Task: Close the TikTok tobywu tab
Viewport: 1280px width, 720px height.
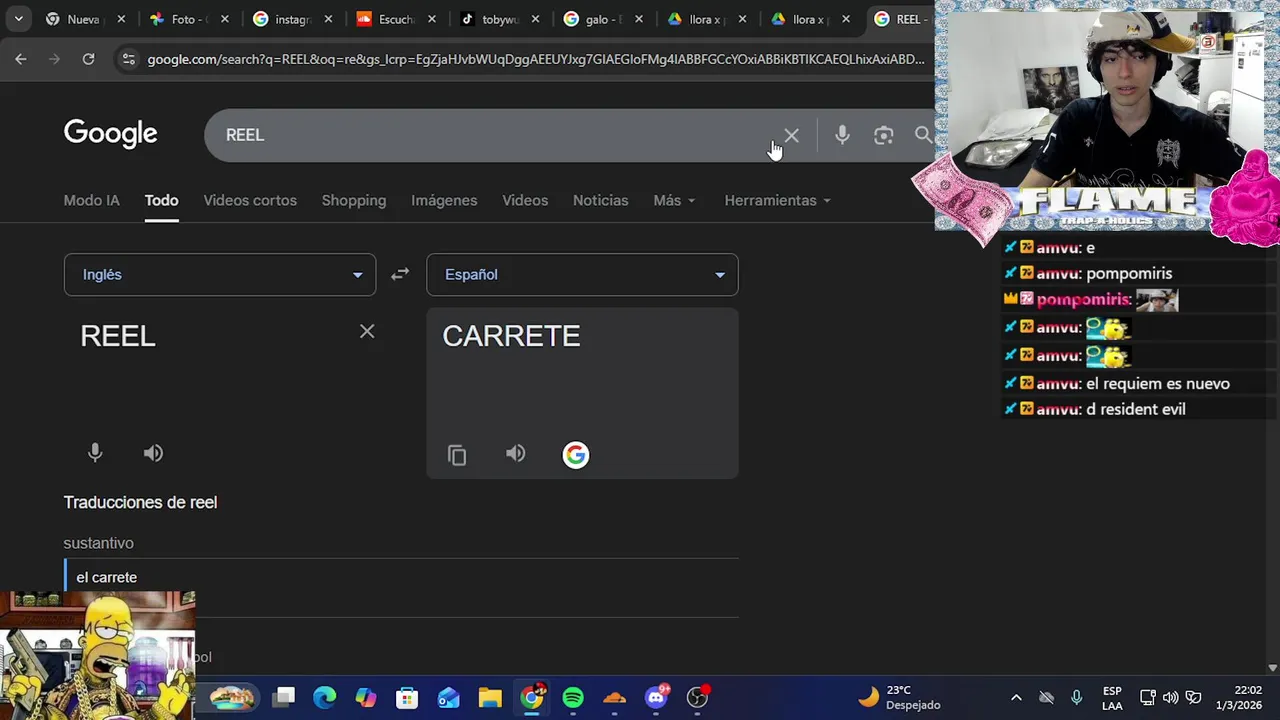Action: (x=535, y=19)
